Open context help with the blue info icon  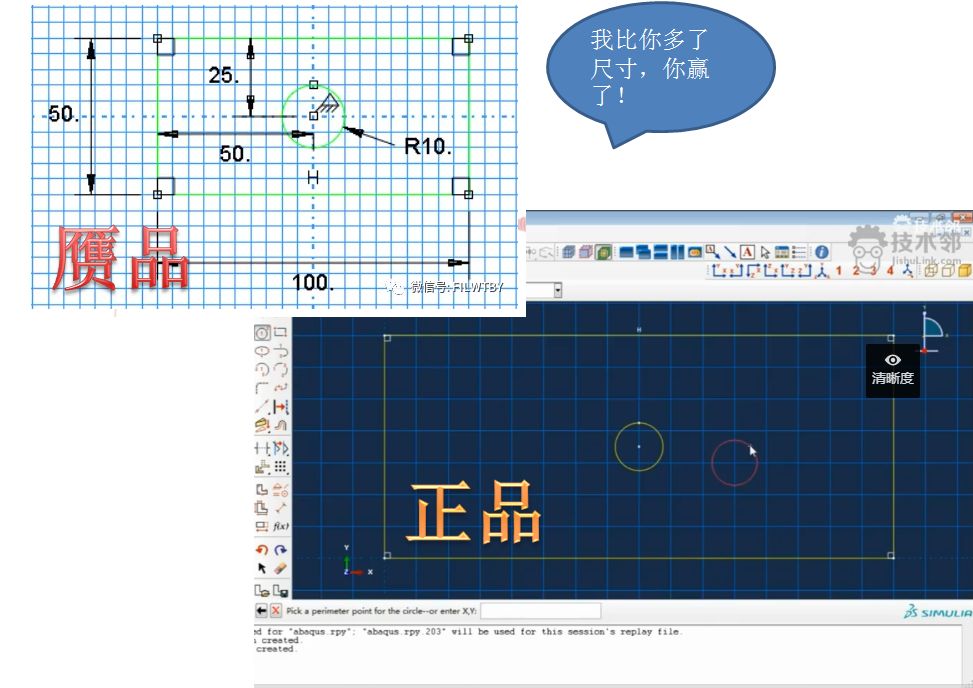(821, 251)
